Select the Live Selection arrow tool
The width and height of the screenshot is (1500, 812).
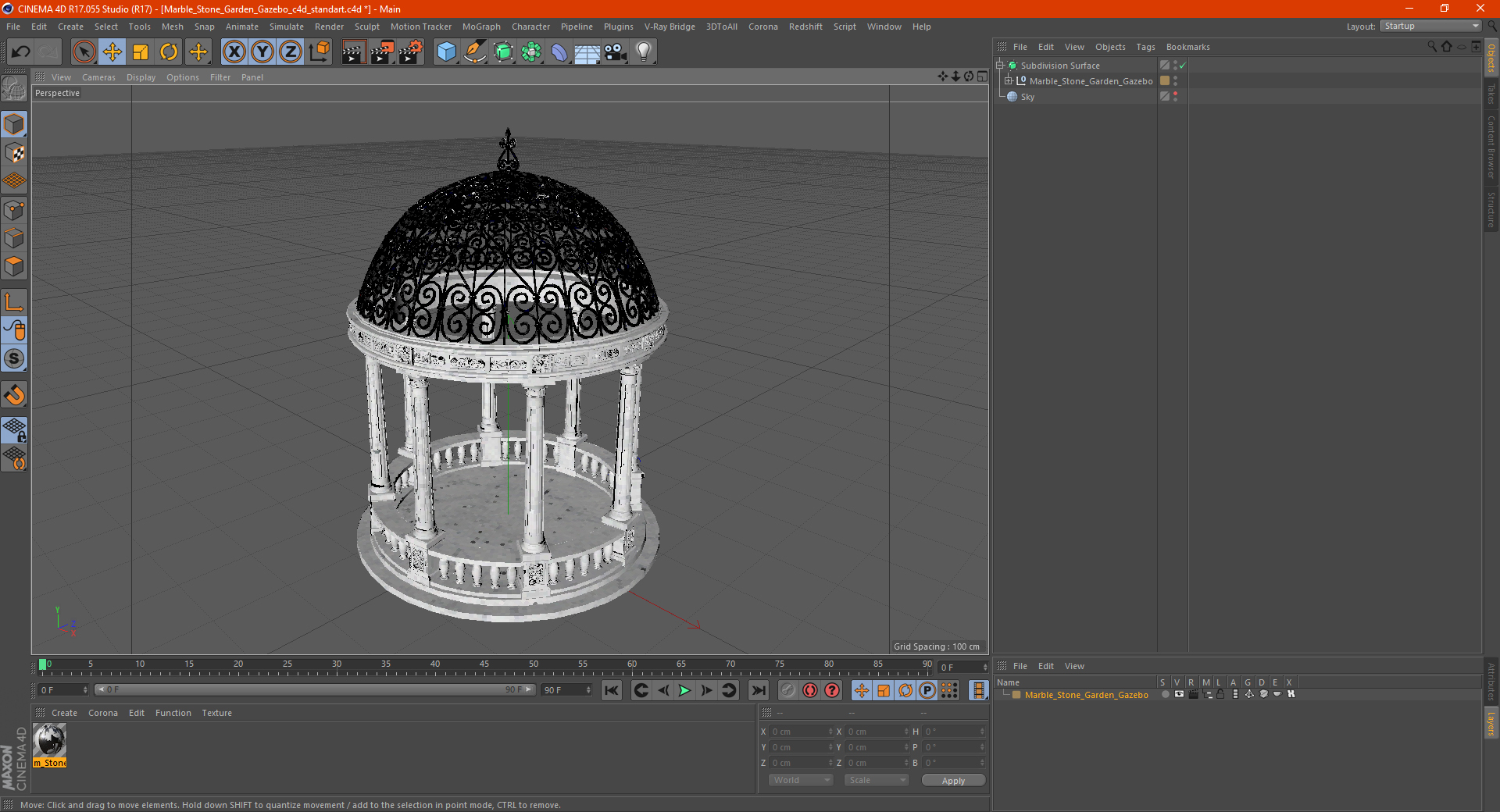pos(84,52)
